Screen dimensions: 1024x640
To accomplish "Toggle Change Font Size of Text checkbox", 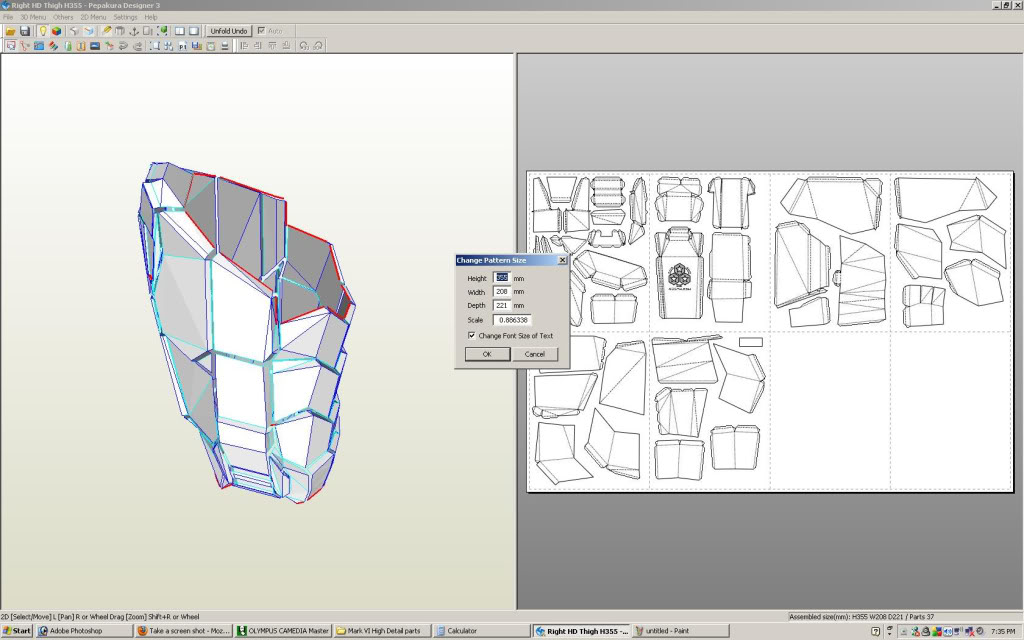I will [x=472, y=336].
